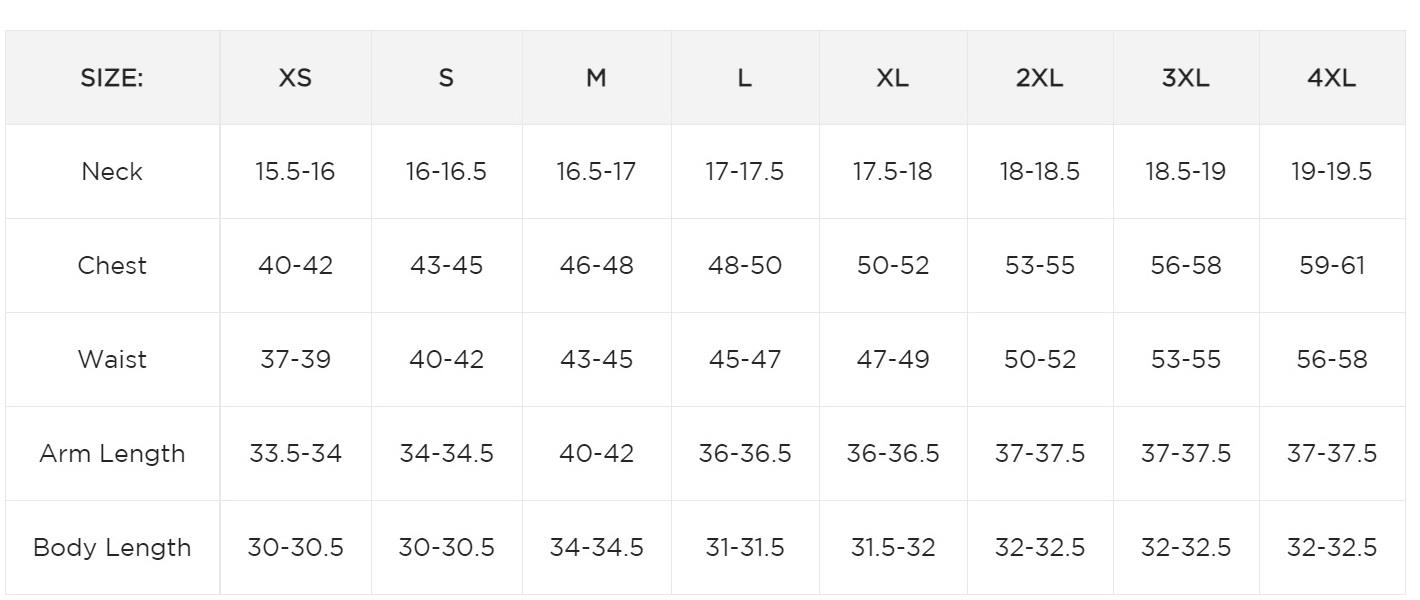Select the 45-47 waist cell for L
The height and width of the screenshot is (600, 1420).
pyautogui.click(x=745, y=360)
